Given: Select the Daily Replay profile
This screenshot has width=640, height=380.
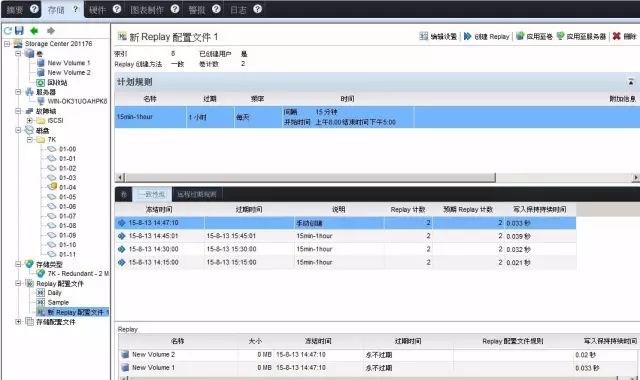Looking at the screenshot, I should click(54, 293).
